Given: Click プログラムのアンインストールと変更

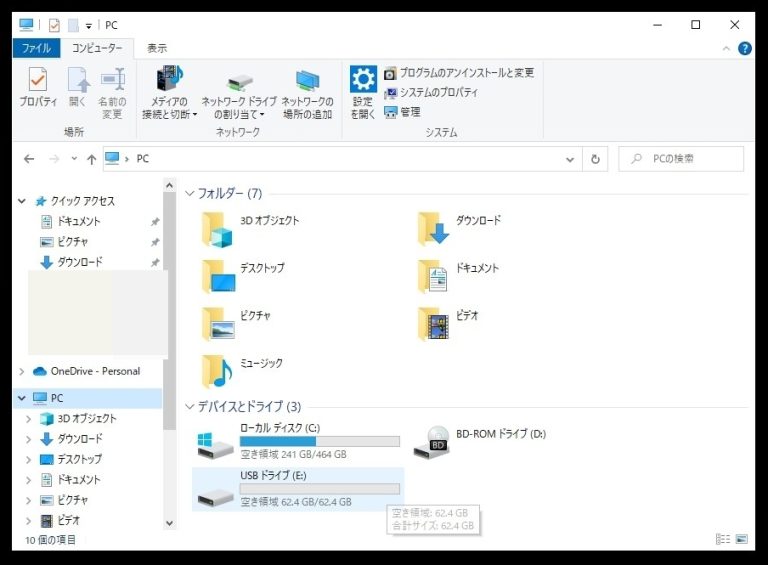Looking at the screenshot, I should click(459, 73).
